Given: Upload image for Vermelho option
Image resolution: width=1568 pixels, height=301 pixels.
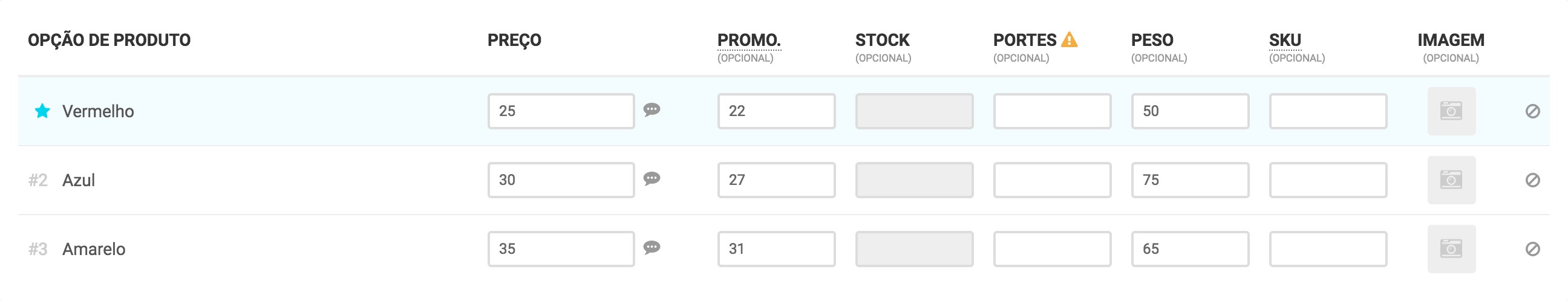Looking at the screenshot, I should [x=1451, y=111].
